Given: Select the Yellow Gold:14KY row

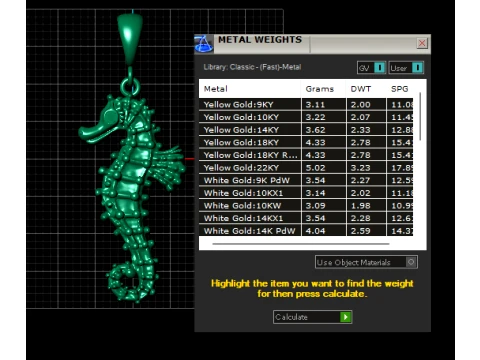Looking at the screenshot, I should 306,130.
